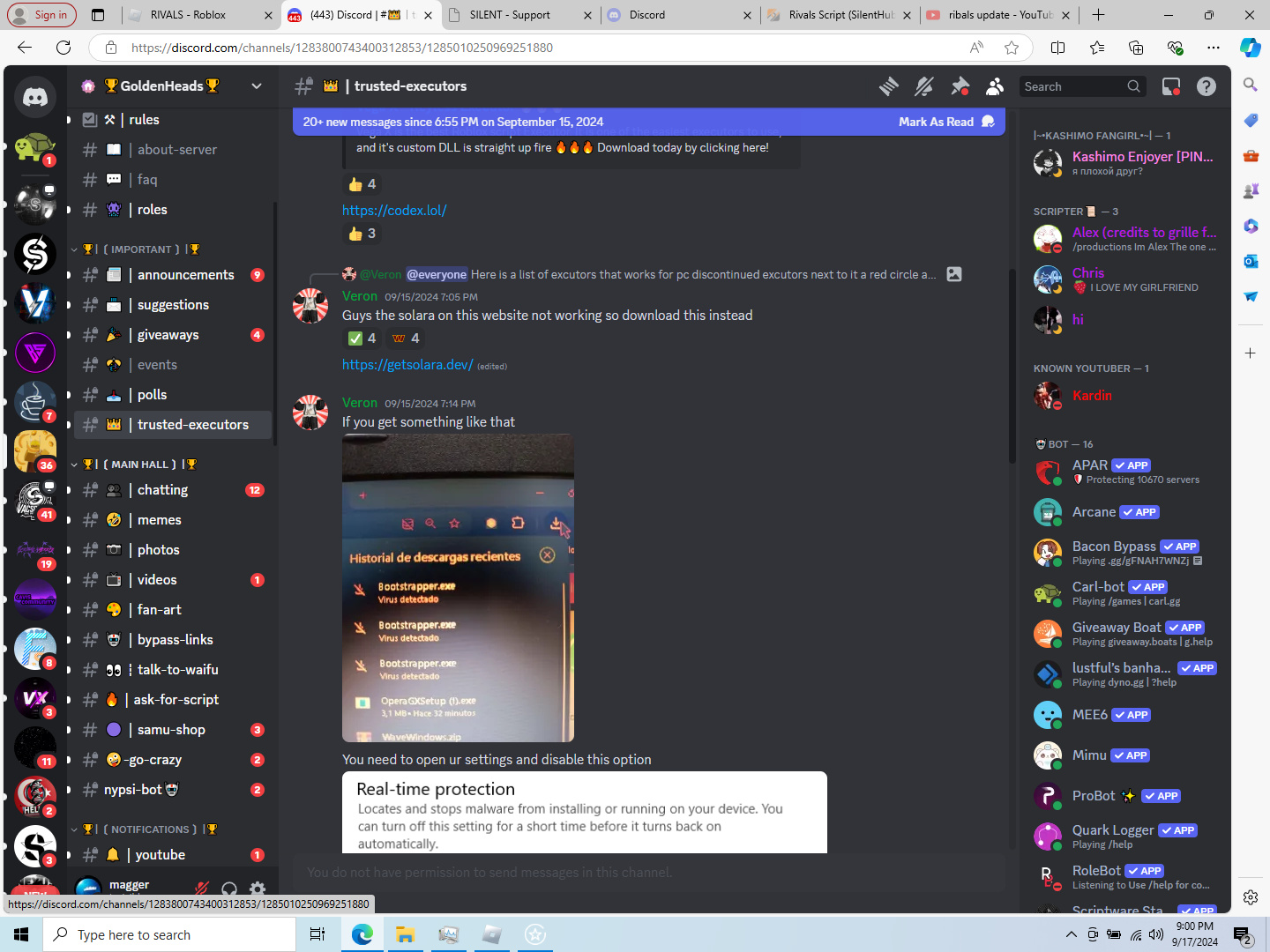Open Edge Copilot sidebar icon
Screen dimensions: 1270x952
[x=1251, y=48]
